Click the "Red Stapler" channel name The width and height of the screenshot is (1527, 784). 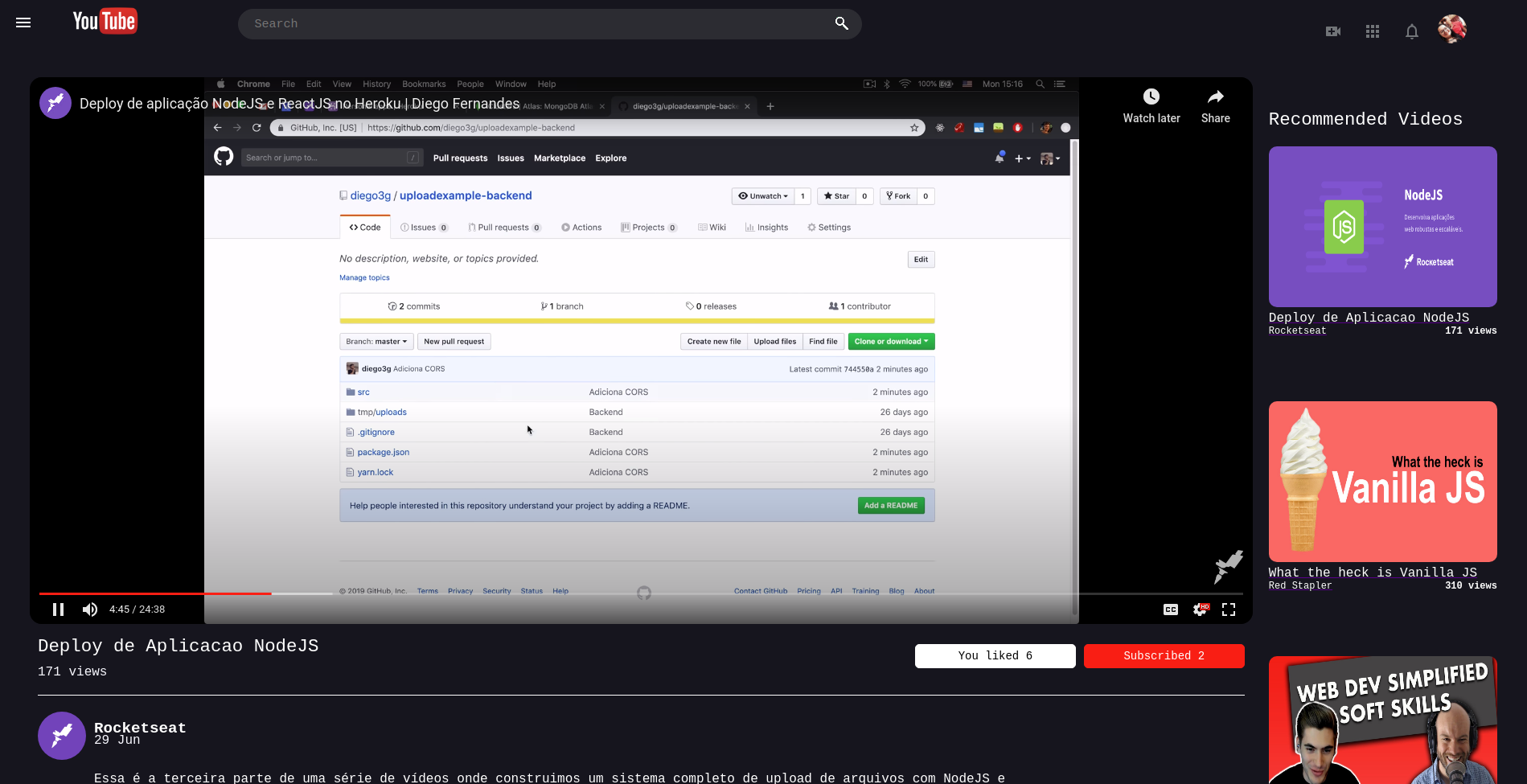tap(1300, 585)
